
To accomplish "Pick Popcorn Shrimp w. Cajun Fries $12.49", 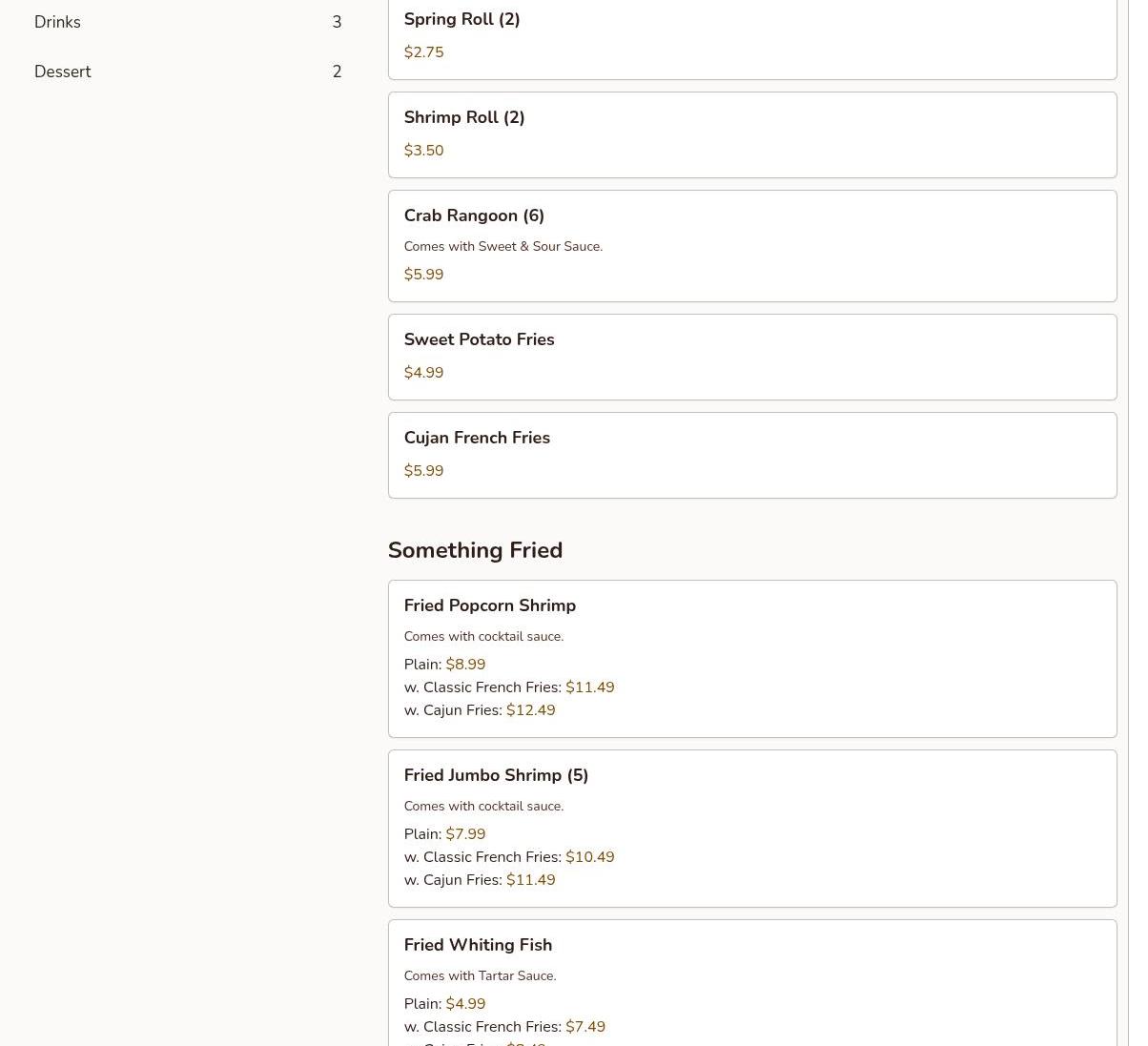I will click(x=479, y=710).
